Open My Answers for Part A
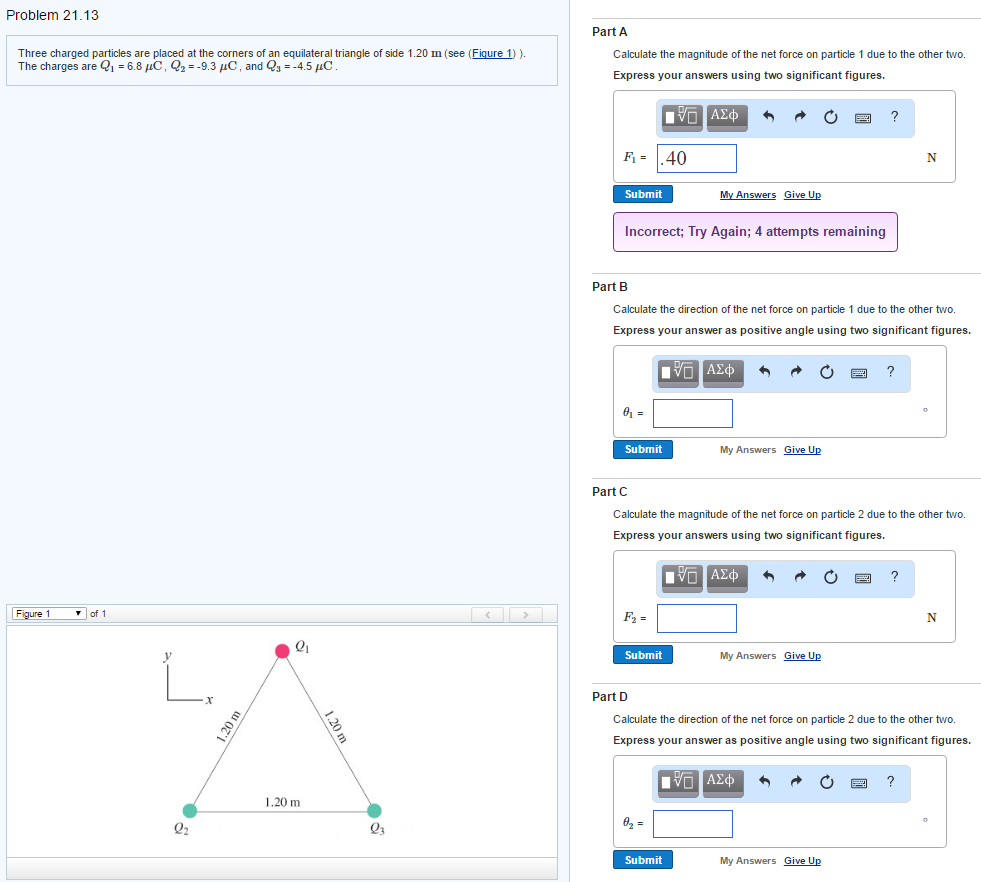The width and height of the screenshot is (981, 882). 747,194
